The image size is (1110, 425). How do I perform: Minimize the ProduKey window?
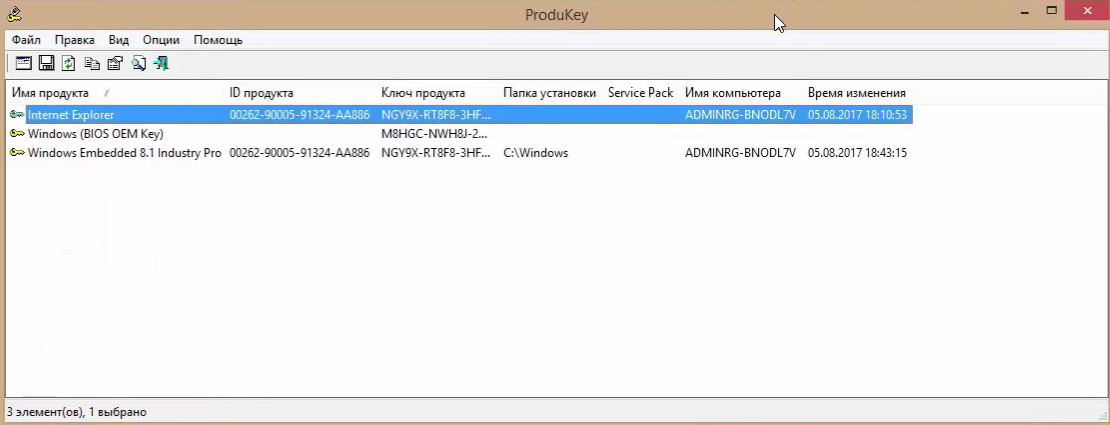tap(1025, 12)
